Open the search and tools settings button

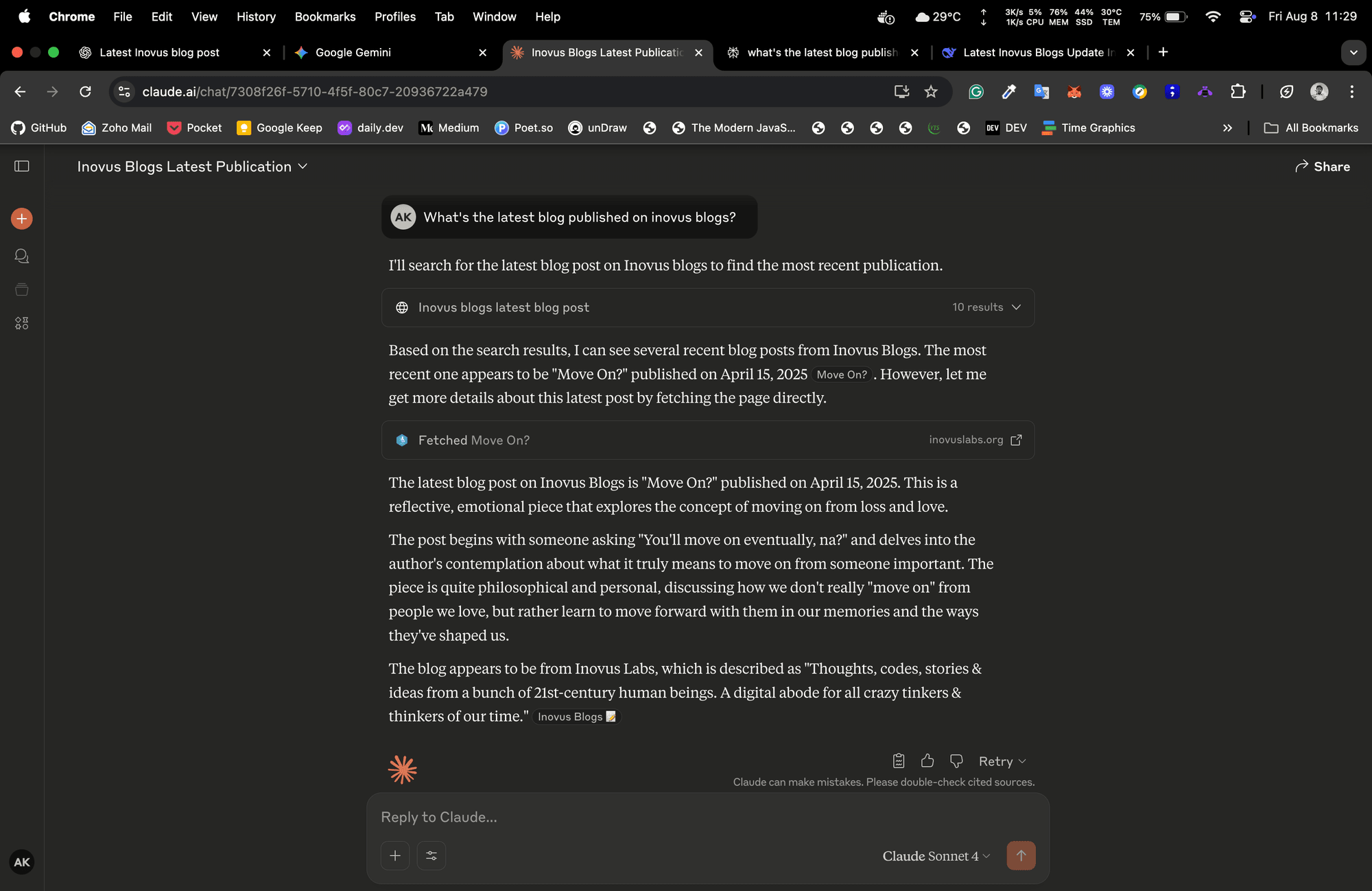point(431,855)
